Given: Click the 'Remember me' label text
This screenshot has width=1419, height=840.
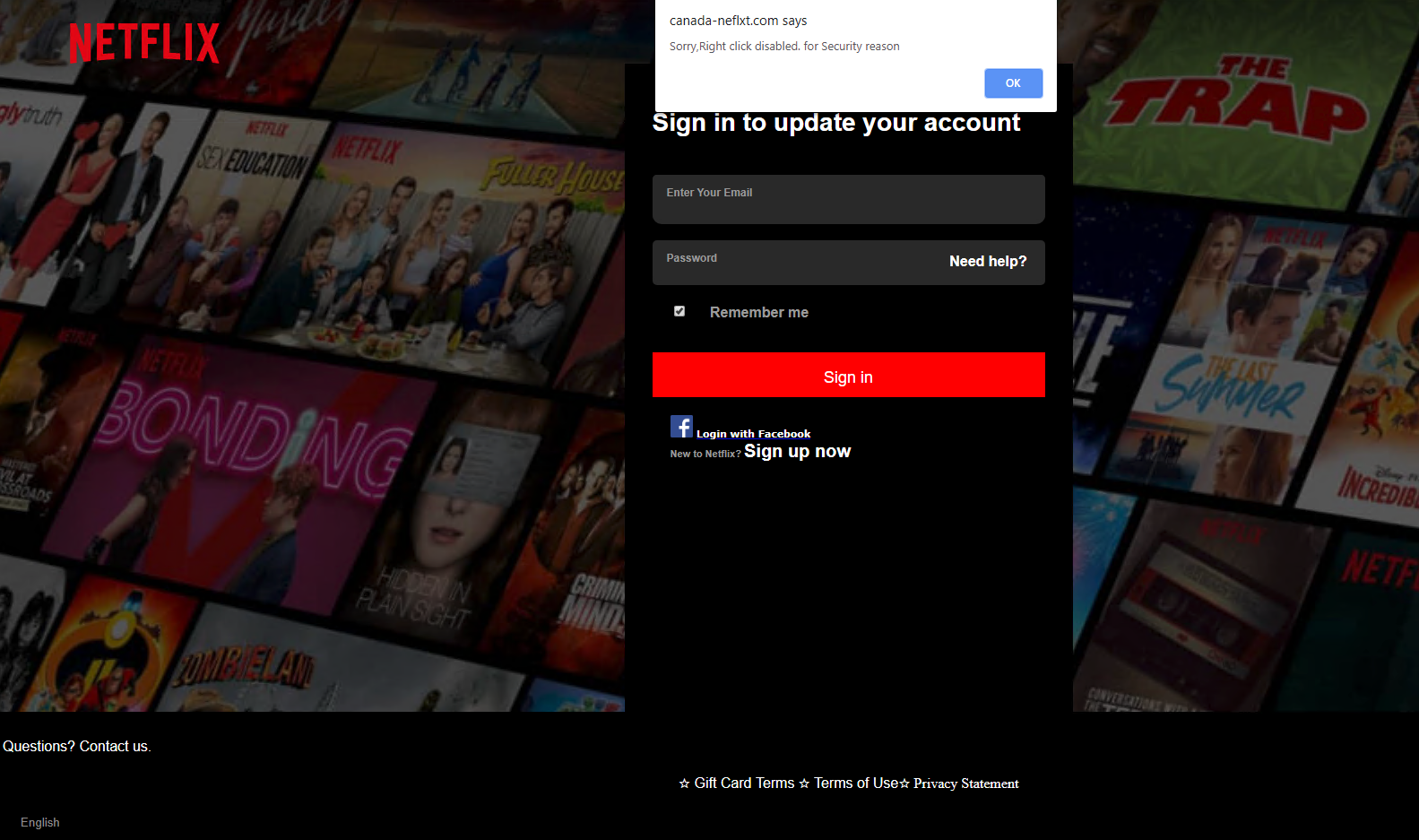Looking at the screenshot, I should [759, 312].
